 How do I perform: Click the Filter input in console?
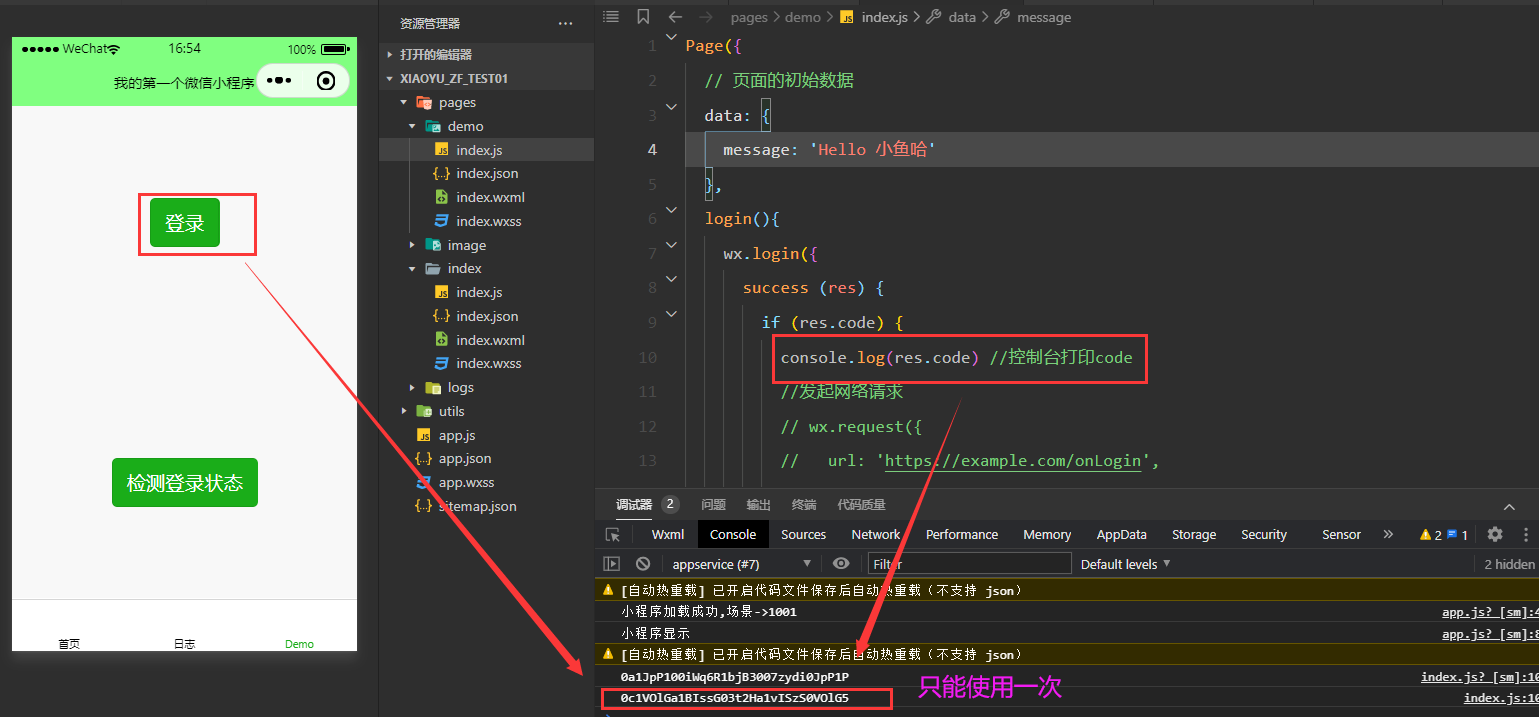tap(970, 564)
